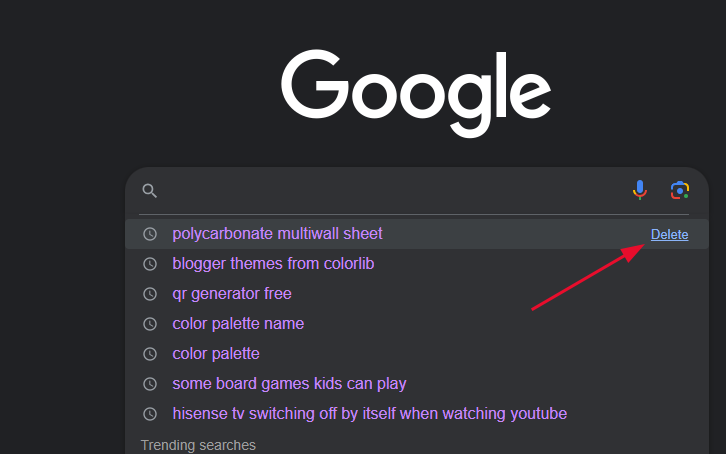
Task: Pick 'color palette name' suggestion
Action: [238, 323]
